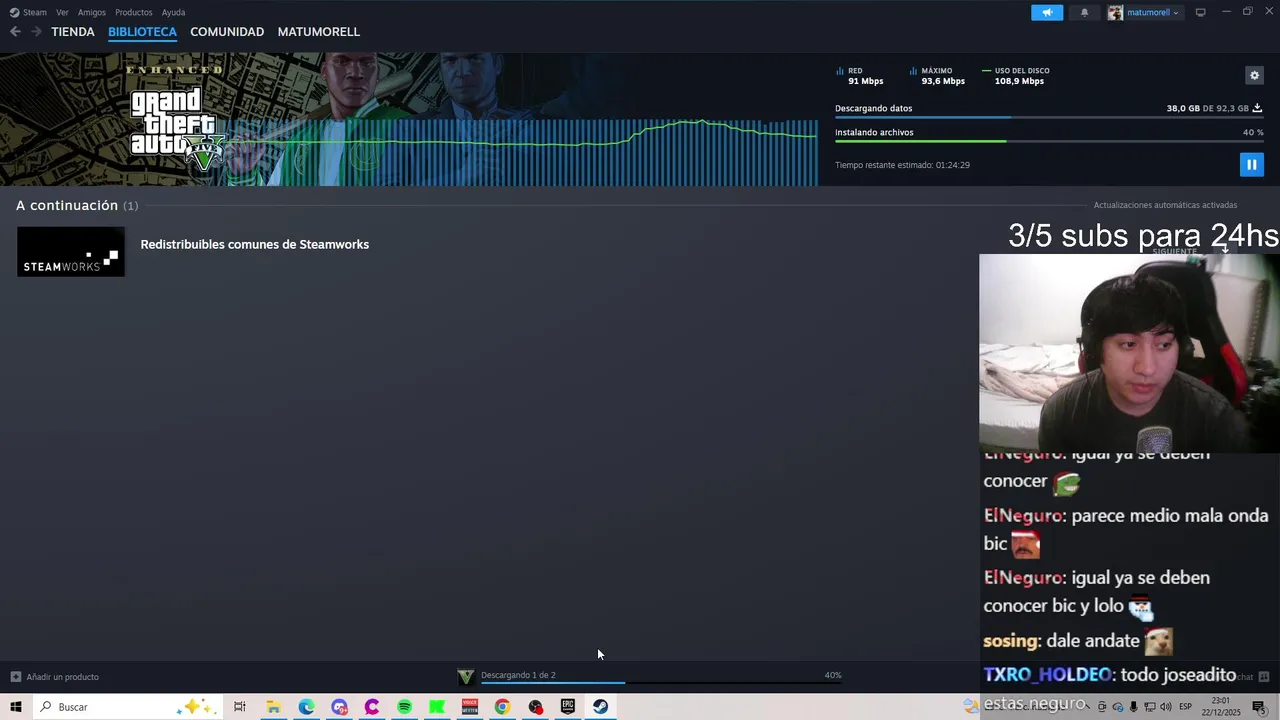Click the A continuación heading
Image resolution: width=1280 pixels, height=720 pixels.
coord(67,205)
